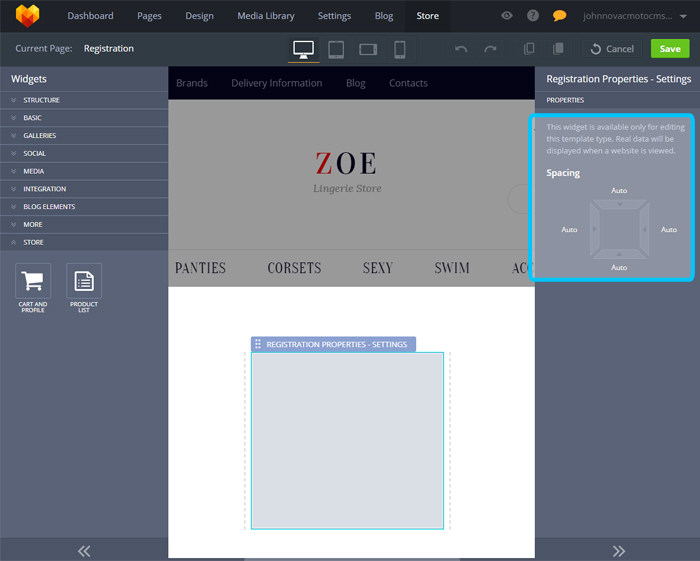Click the bottom spacing arrow in box
Screen dimensions: 700x561
[619, 253]
